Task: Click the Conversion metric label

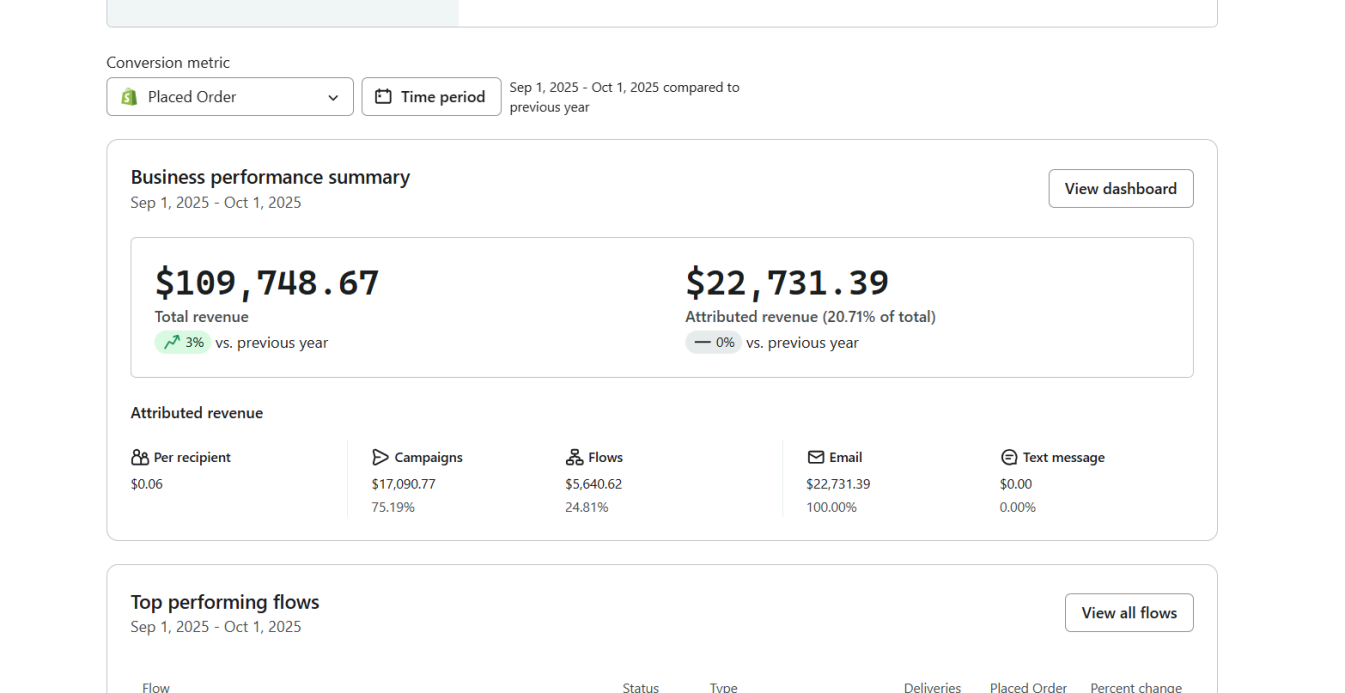Action: 168,63
